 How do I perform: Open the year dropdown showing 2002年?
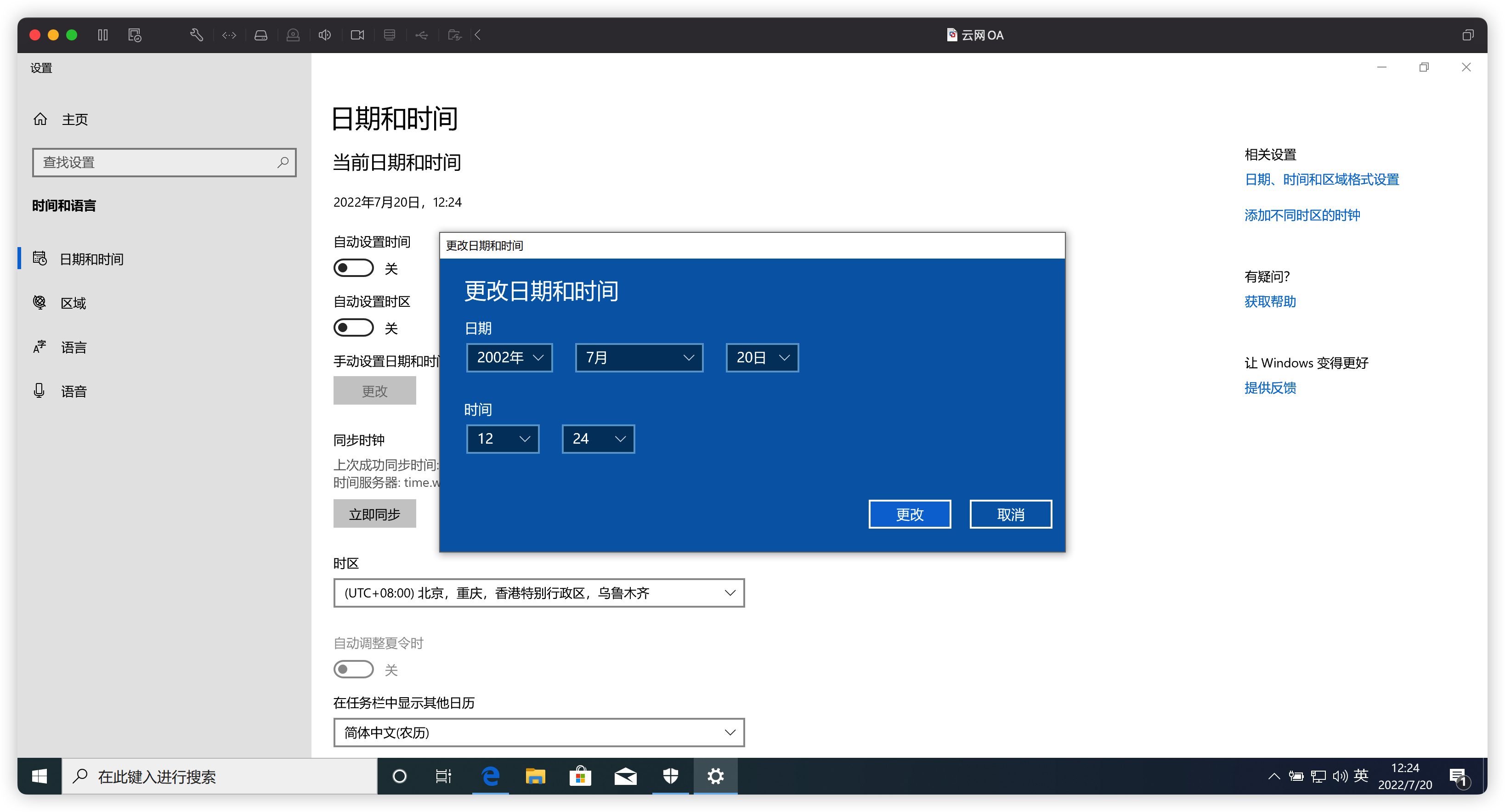(x=509, y=357)
